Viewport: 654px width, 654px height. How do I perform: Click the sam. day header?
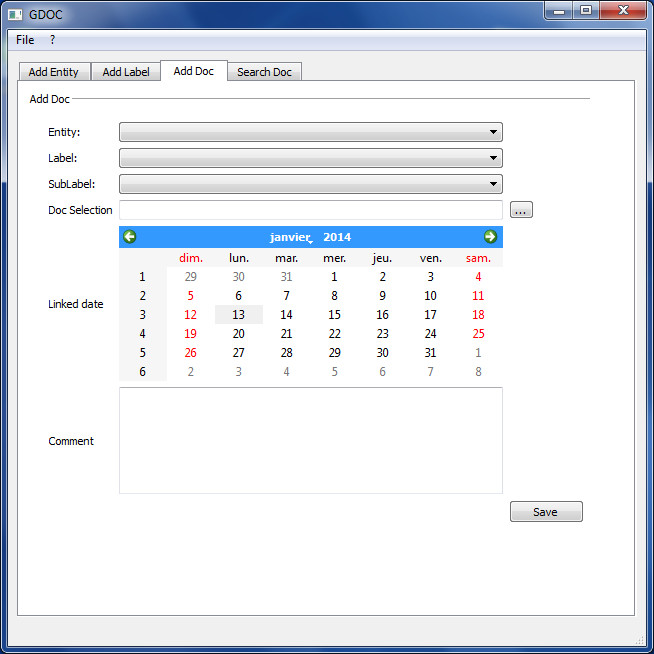tap(478, 258)
